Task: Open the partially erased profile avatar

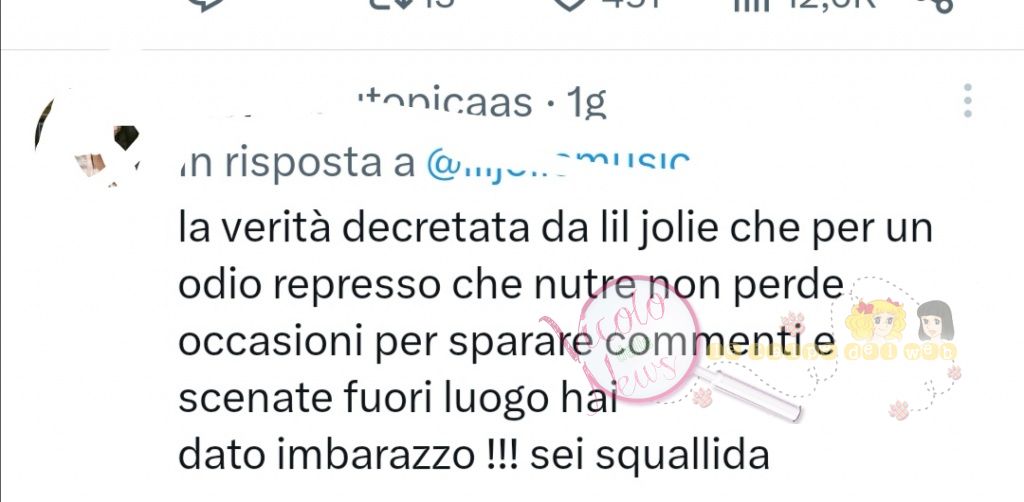Action: coord(86,138)
